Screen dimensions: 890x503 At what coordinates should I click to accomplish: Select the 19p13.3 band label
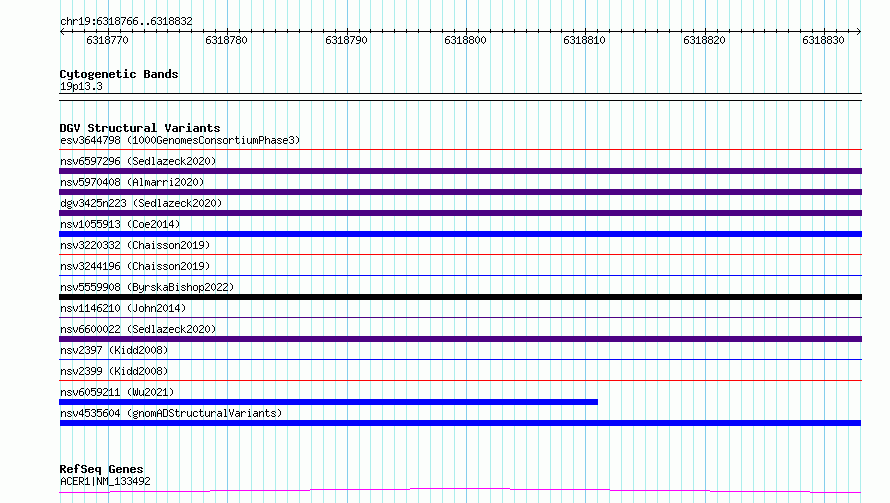(81, 86)
